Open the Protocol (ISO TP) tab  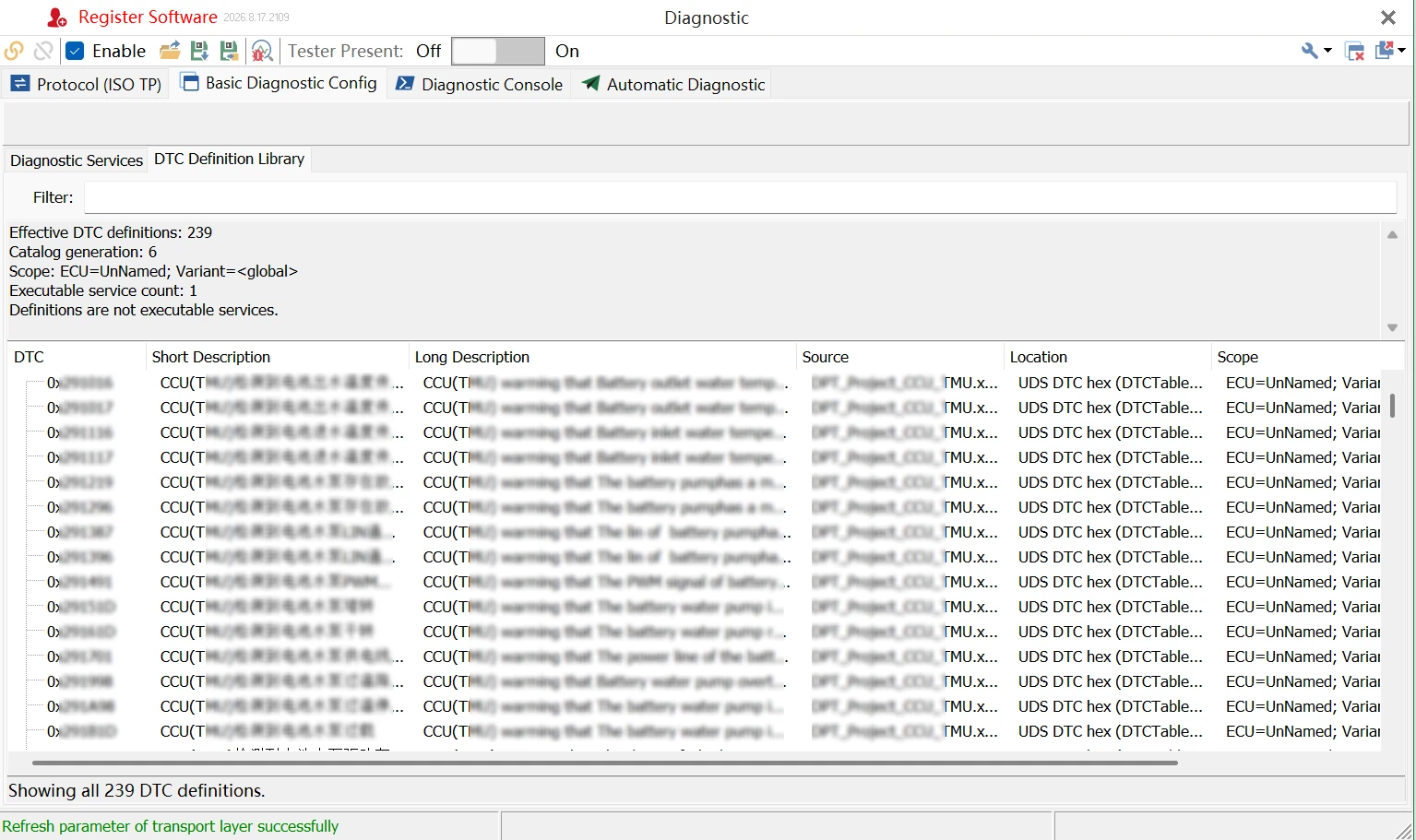click(x=86, y=84)
